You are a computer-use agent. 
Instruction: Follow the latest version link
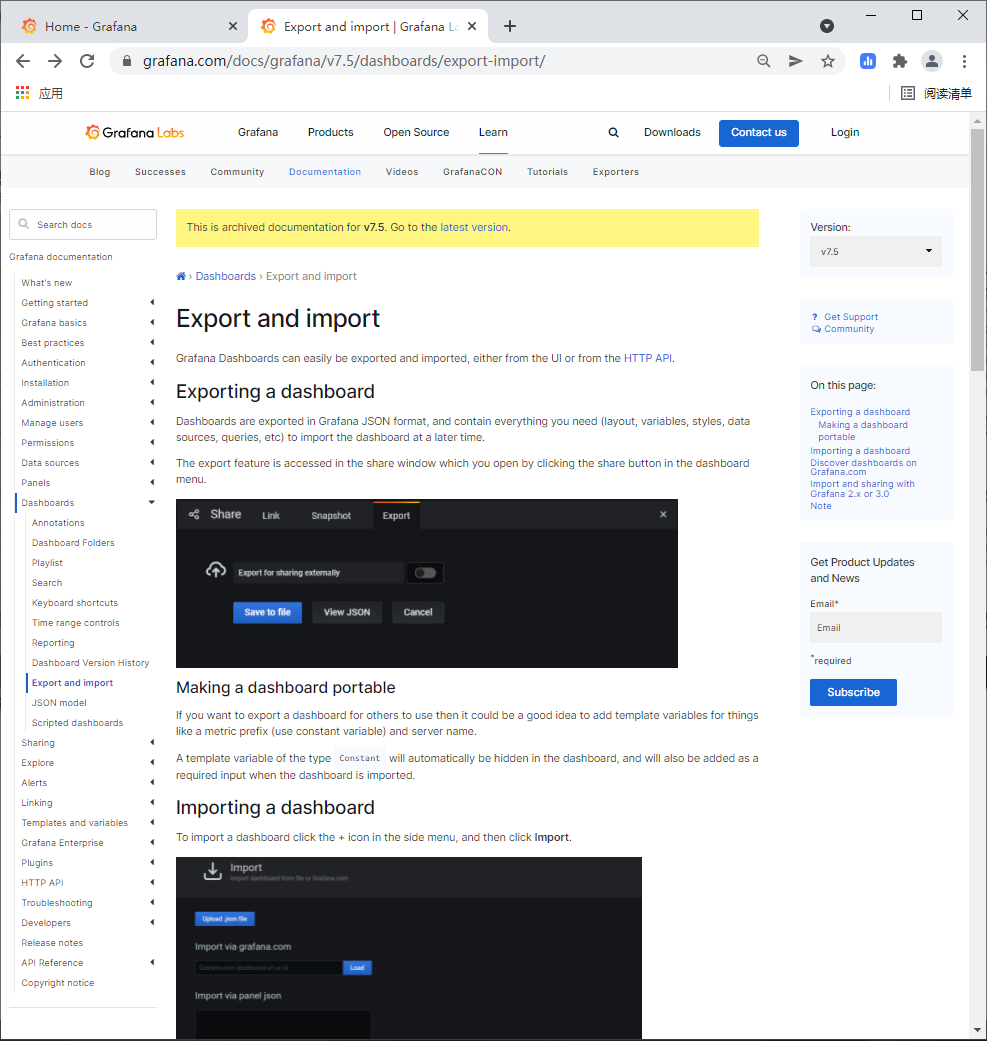[x=474, y=227]
